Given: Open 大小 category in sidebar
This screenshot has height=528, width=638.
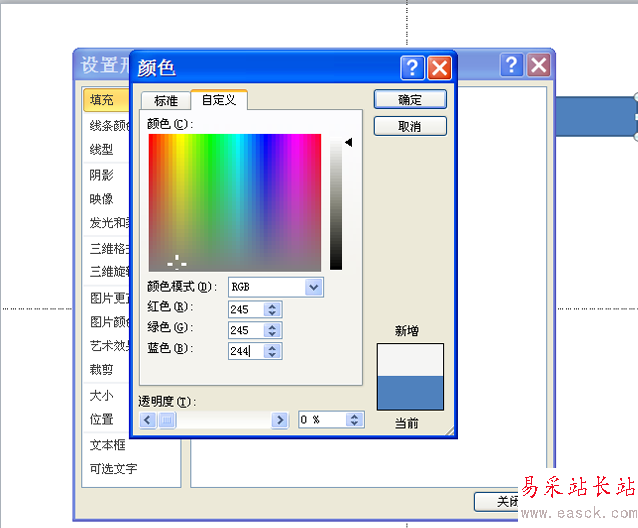Looking at the screenshot, I should [107, 395].
